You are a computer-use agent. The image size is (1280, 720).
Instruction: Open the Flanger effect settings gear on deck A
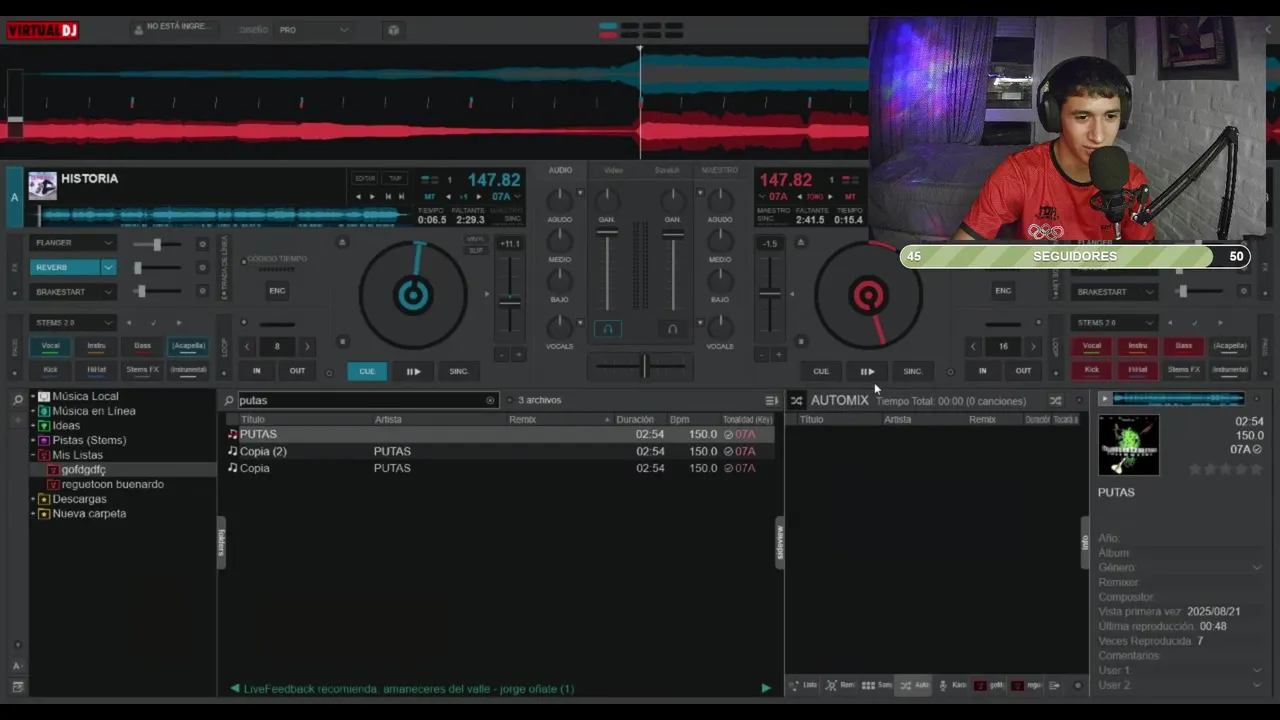click(x=202, y=244)
